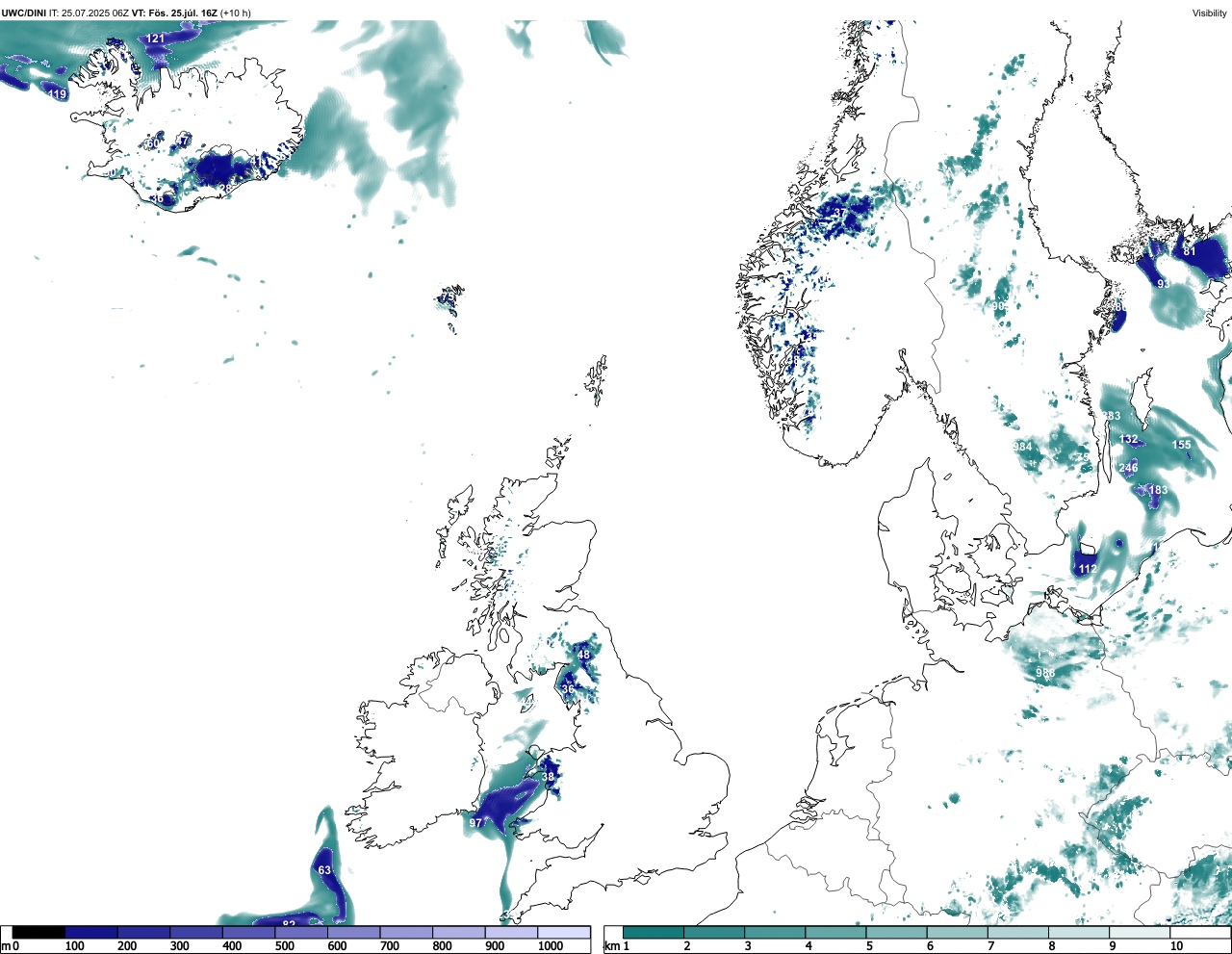
Task: Click the '984' value over southern Sweden
Action: tap(1022, 447)
